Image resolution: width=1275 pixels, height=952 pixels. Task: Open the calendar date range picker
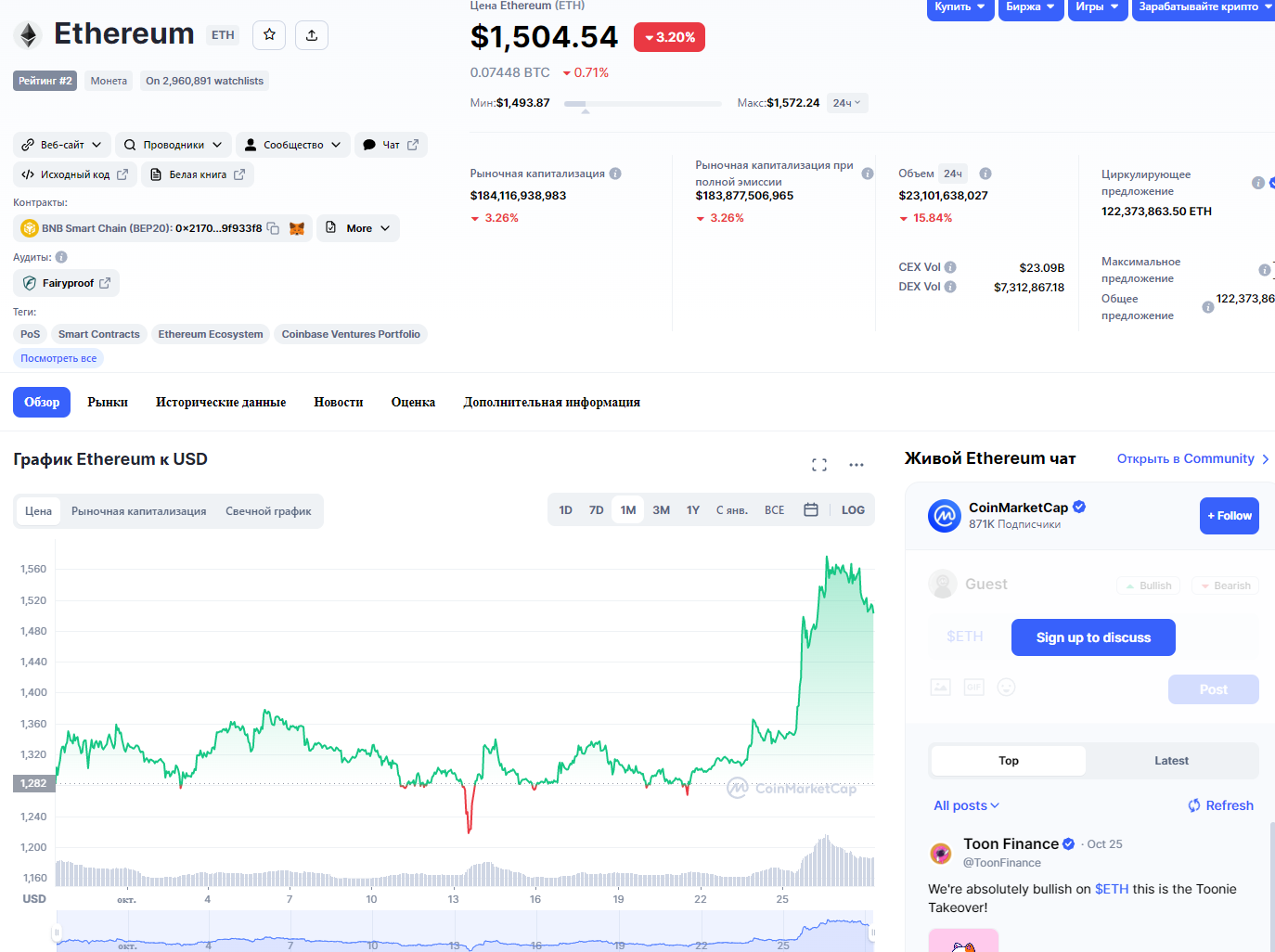click(x=811, y=510)
